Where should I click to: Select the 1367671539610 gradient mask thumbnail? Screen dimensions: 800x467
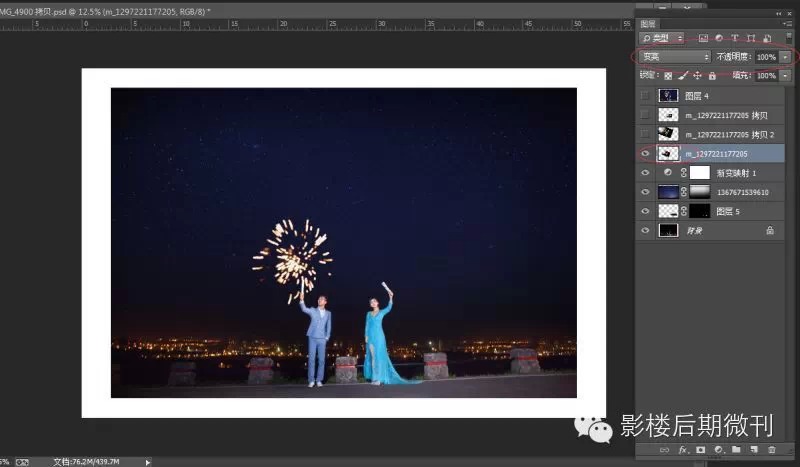coord(699,192)
